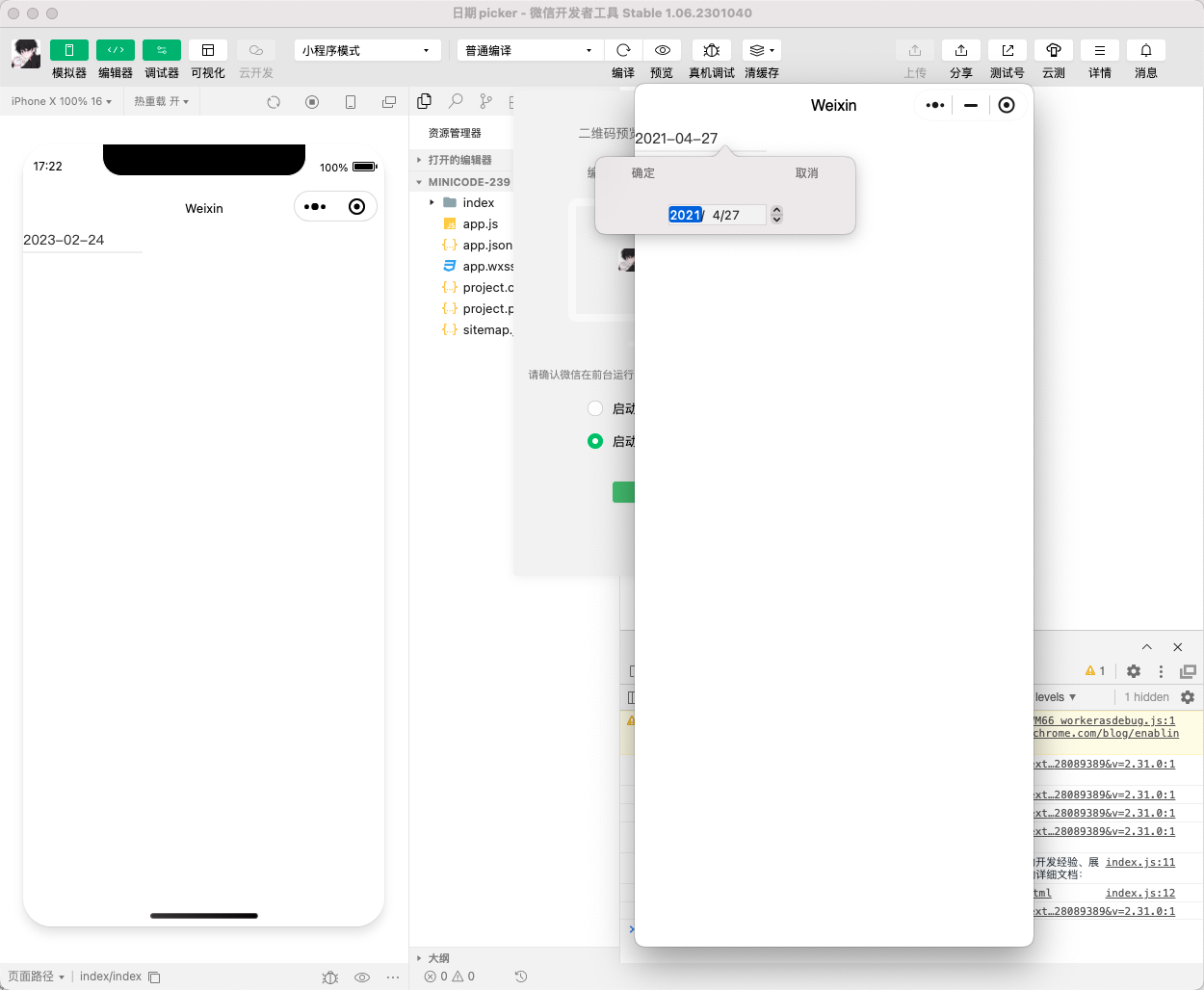Toggle the 调试器 debugger panel button
This screenshot has width=1204, height=990.
[x=162, y=50]
